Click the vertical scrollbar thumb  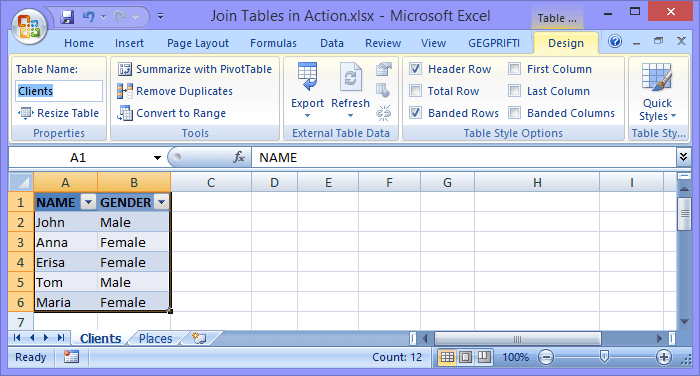click(684, 213)
